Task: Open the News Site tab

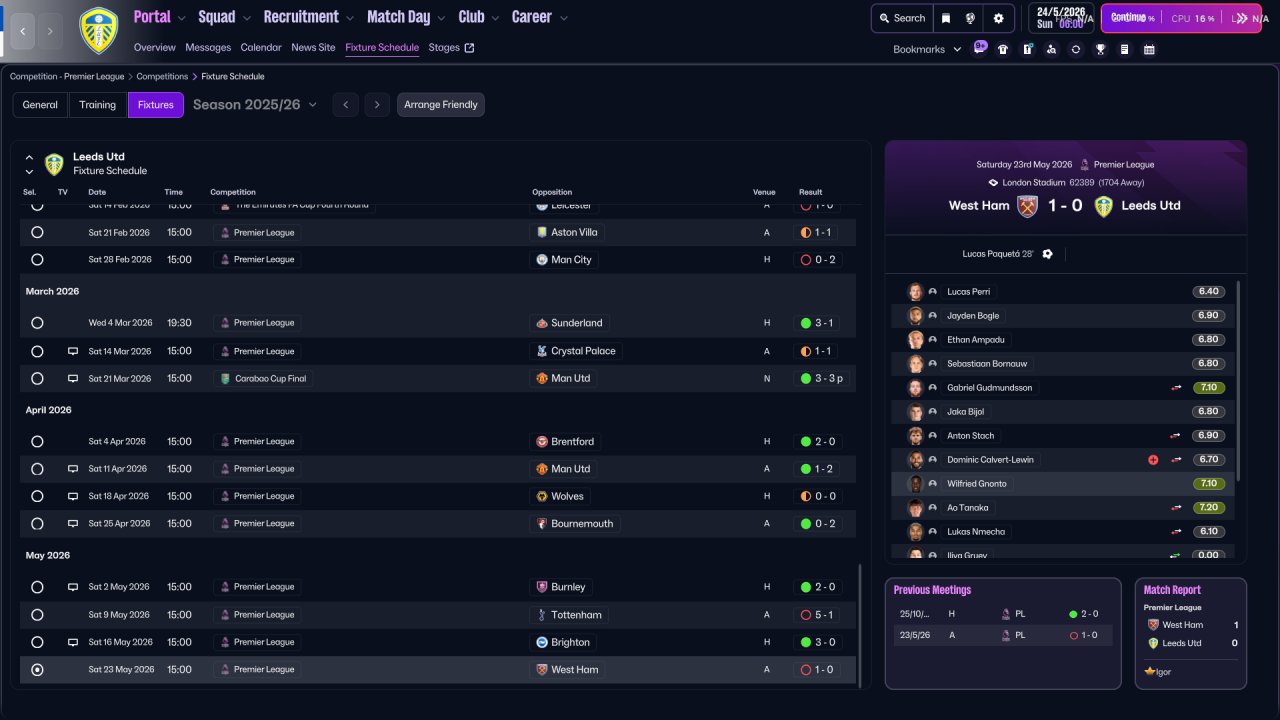Action: (x=313, y=47)
